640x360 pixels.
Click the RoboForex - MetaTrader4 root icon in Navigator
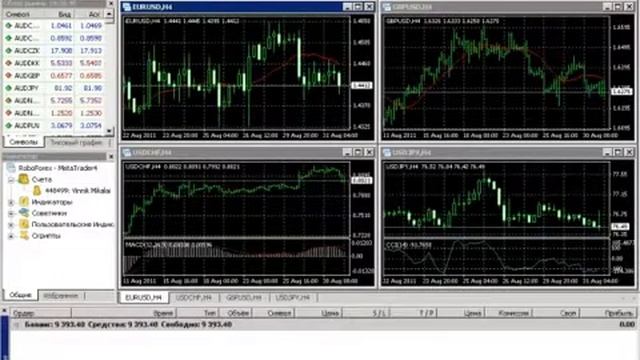11,168
